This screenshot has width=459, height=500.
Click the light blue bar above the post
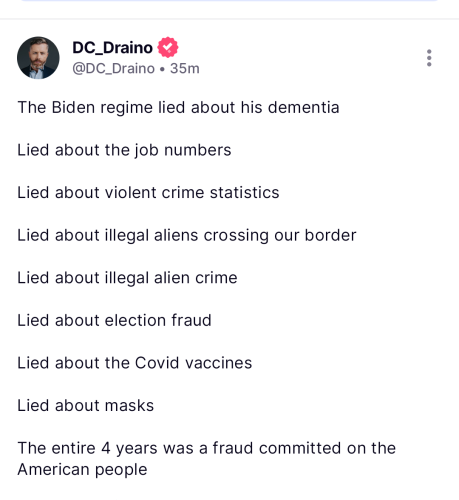tap(229, 1)
